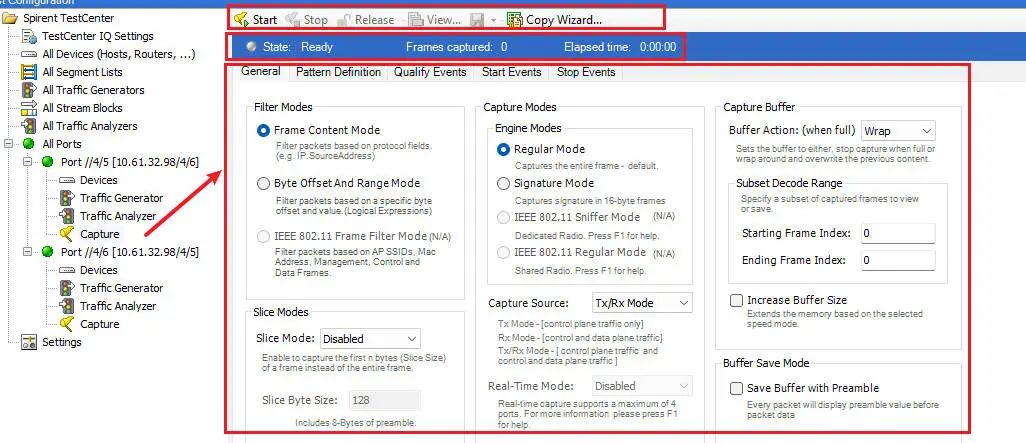1026x443 pixels.
Task: Click the save icon in toolbar
Action: [x=479, y=19]
